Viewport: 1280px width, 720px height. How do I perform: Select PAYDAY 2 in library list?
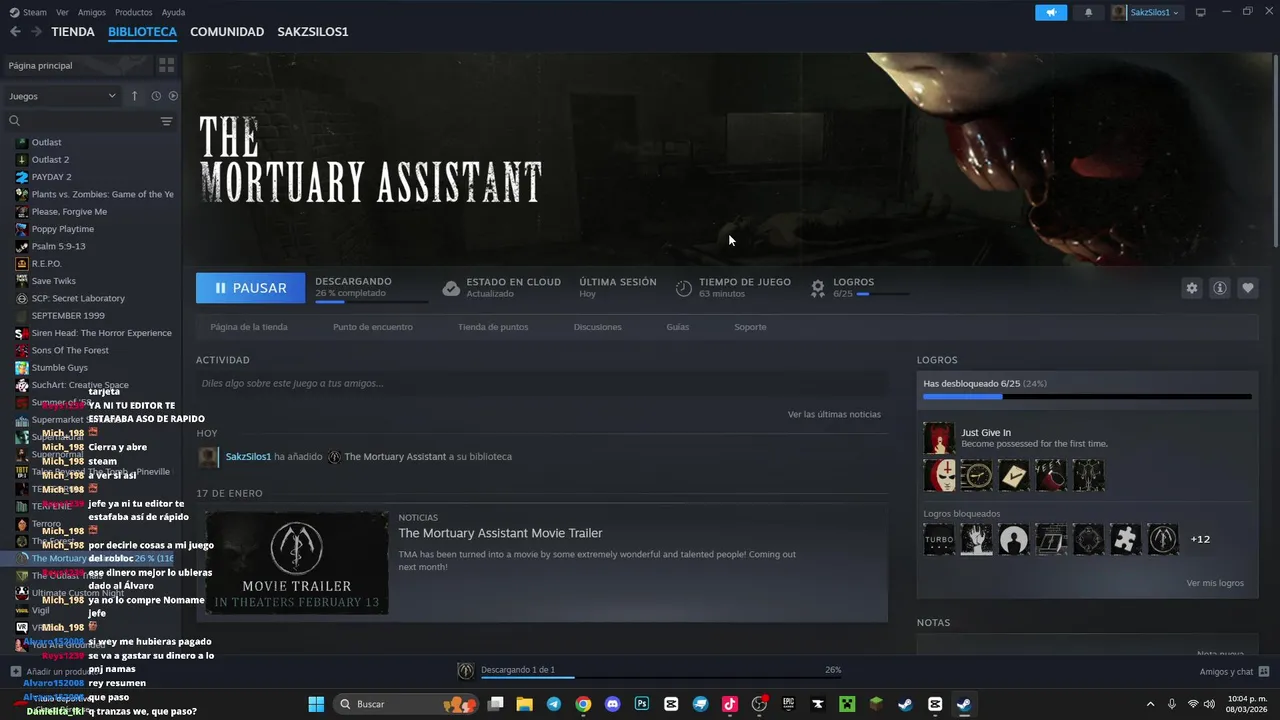[x=51, y=177]
